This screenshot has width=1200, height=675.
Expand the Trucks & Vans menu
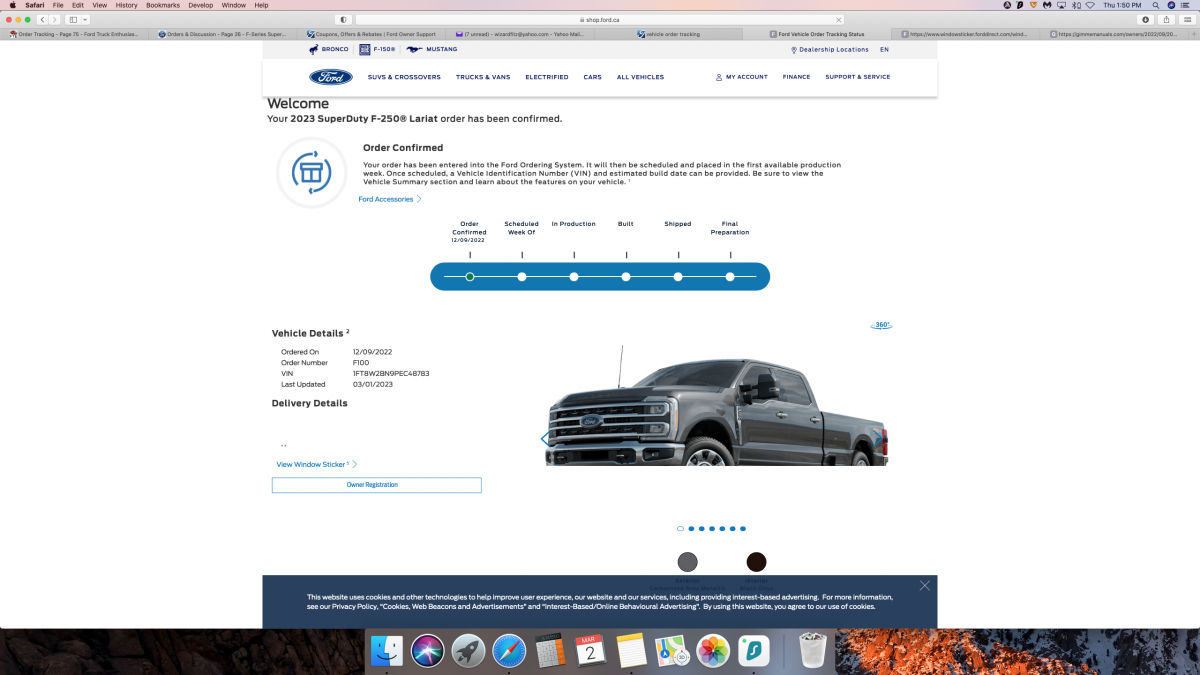click(x=483, y=77)
